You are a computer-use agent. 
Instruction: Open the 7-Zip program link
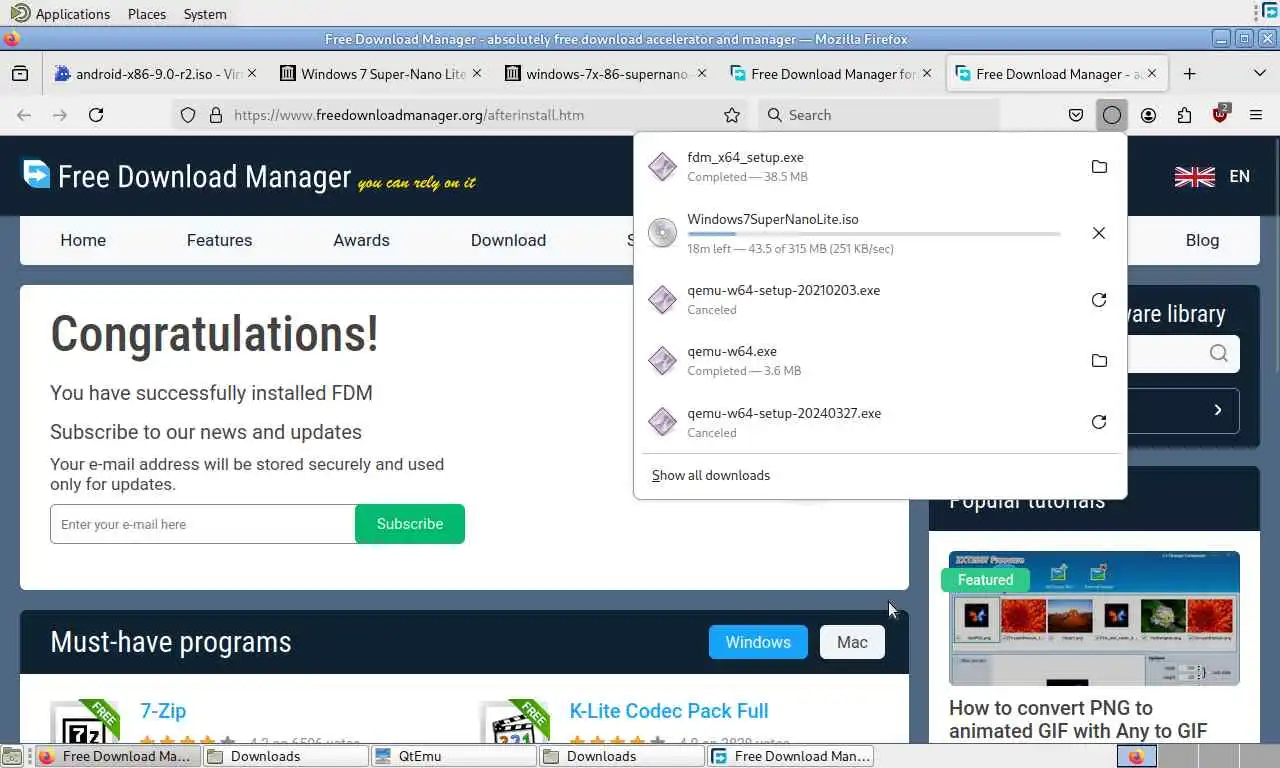[x=163, y=711]
